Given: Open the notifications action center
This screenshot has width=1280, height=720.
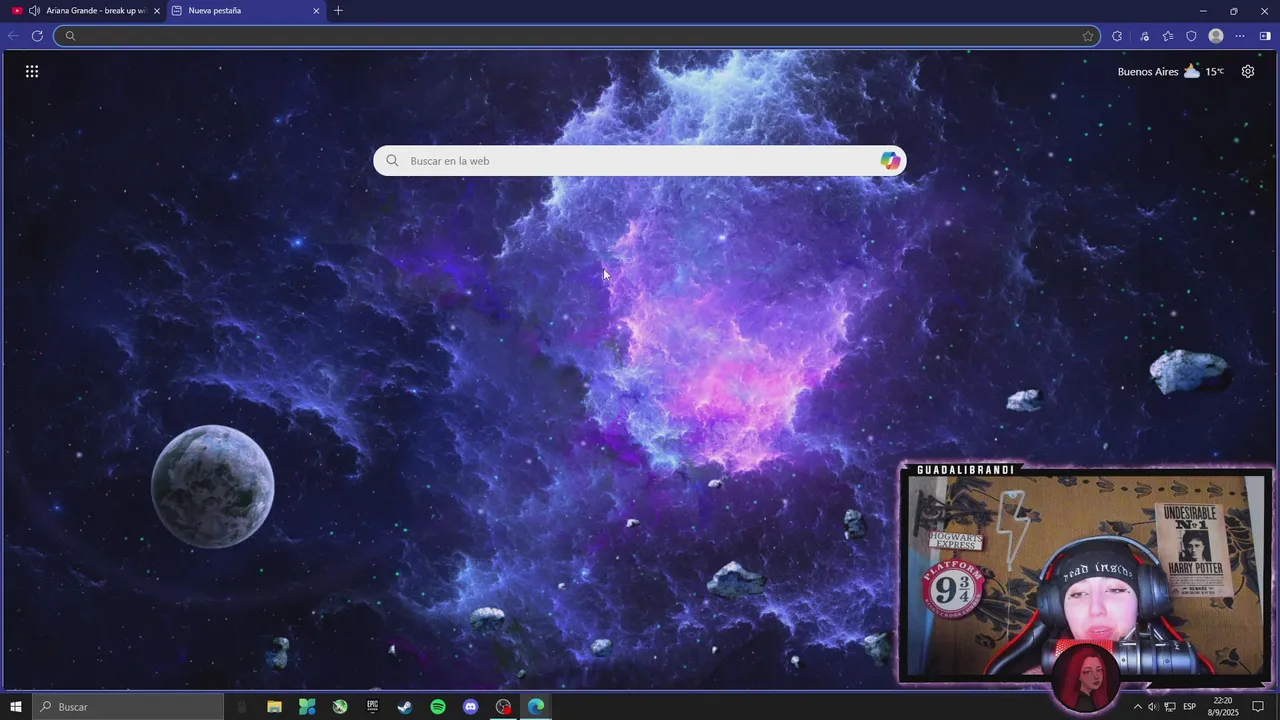Looking at the screenshot, I should tap(1259, 707).
